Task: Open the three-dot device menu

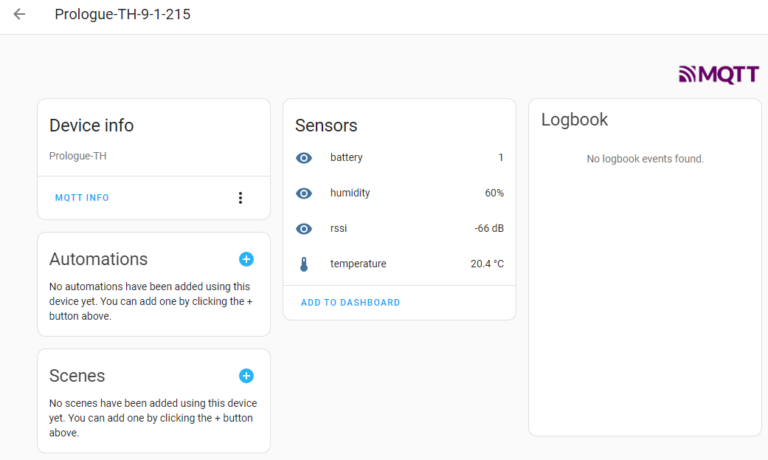Action: click(x=240, y=198)
